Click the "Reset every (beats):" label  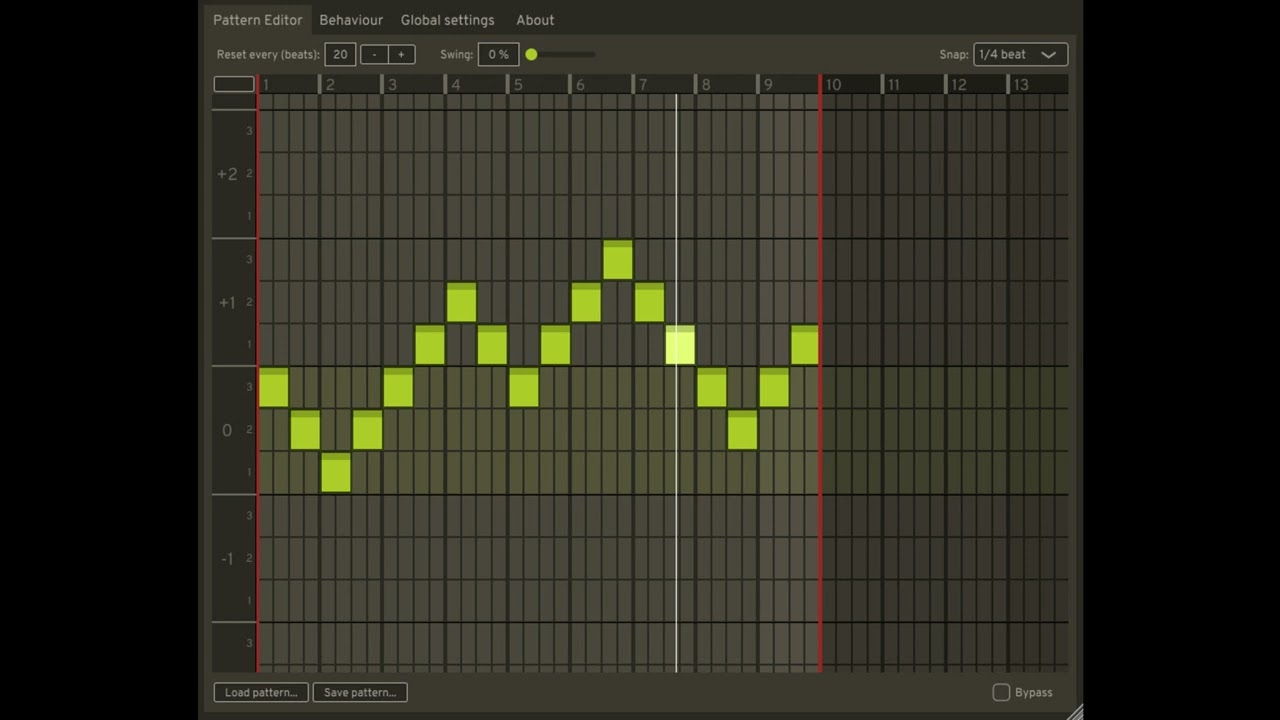tap(268, 55)
